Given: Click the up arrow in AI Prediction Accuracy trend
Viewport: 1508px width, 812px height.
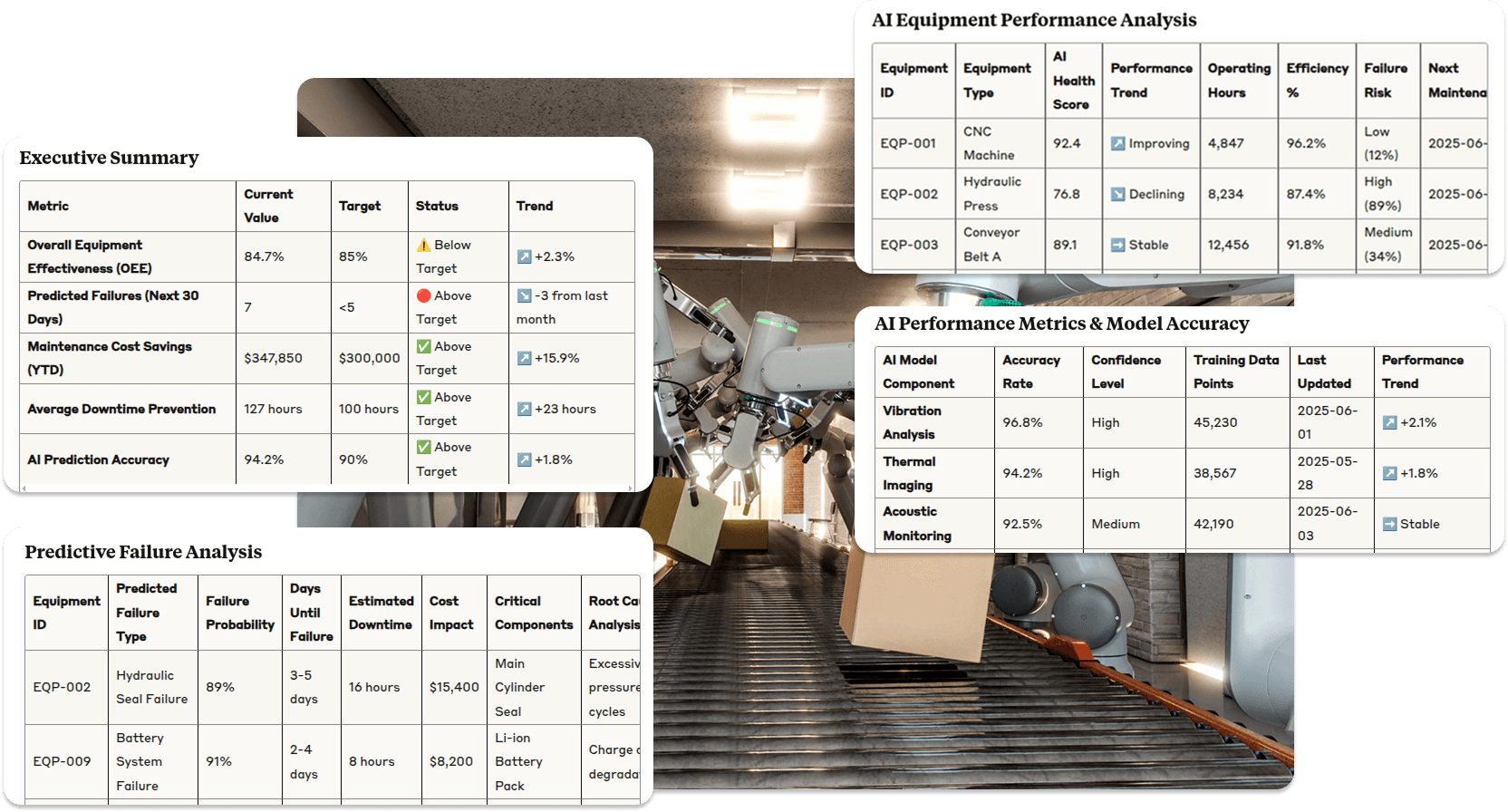Looking at the screenshot, I should [524, 459].
